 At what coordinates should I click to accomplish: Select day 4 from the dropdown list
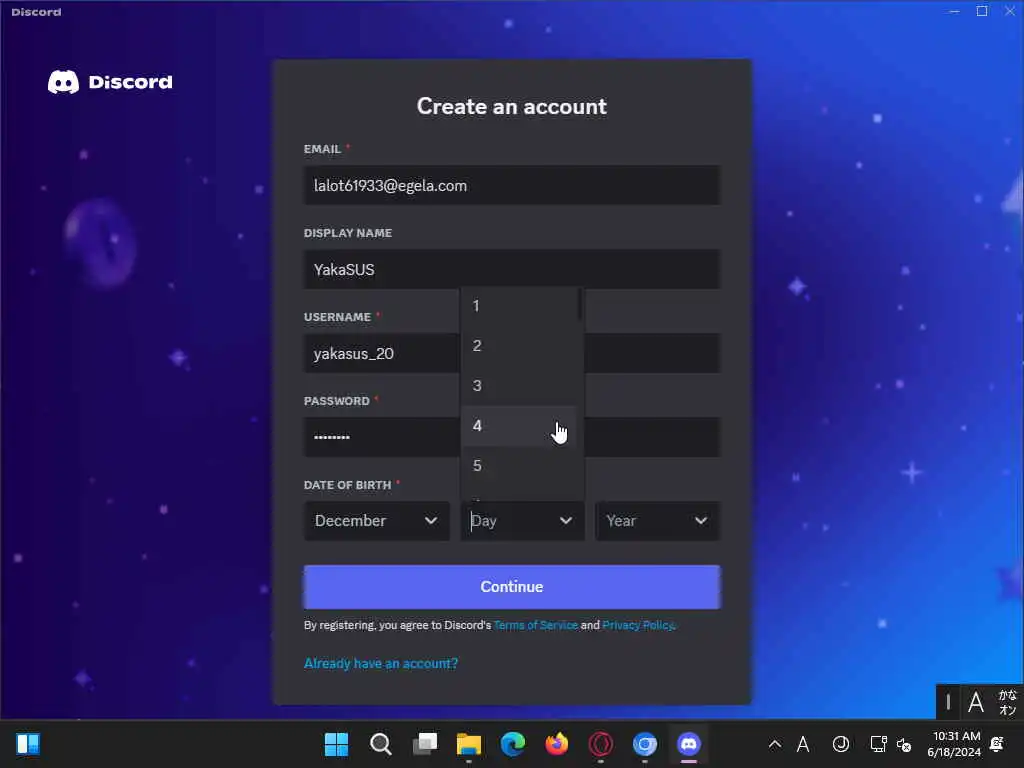pos(519,426)
